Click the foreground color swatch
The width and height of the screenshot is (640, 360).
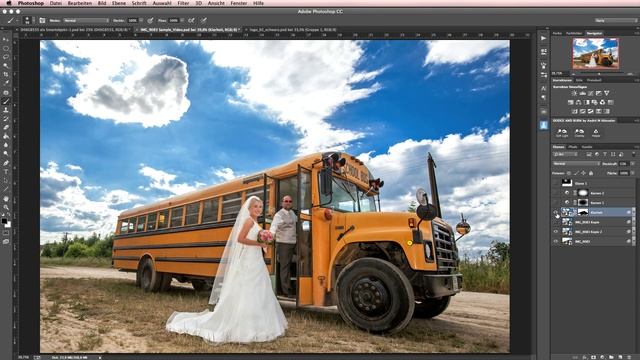4,221
